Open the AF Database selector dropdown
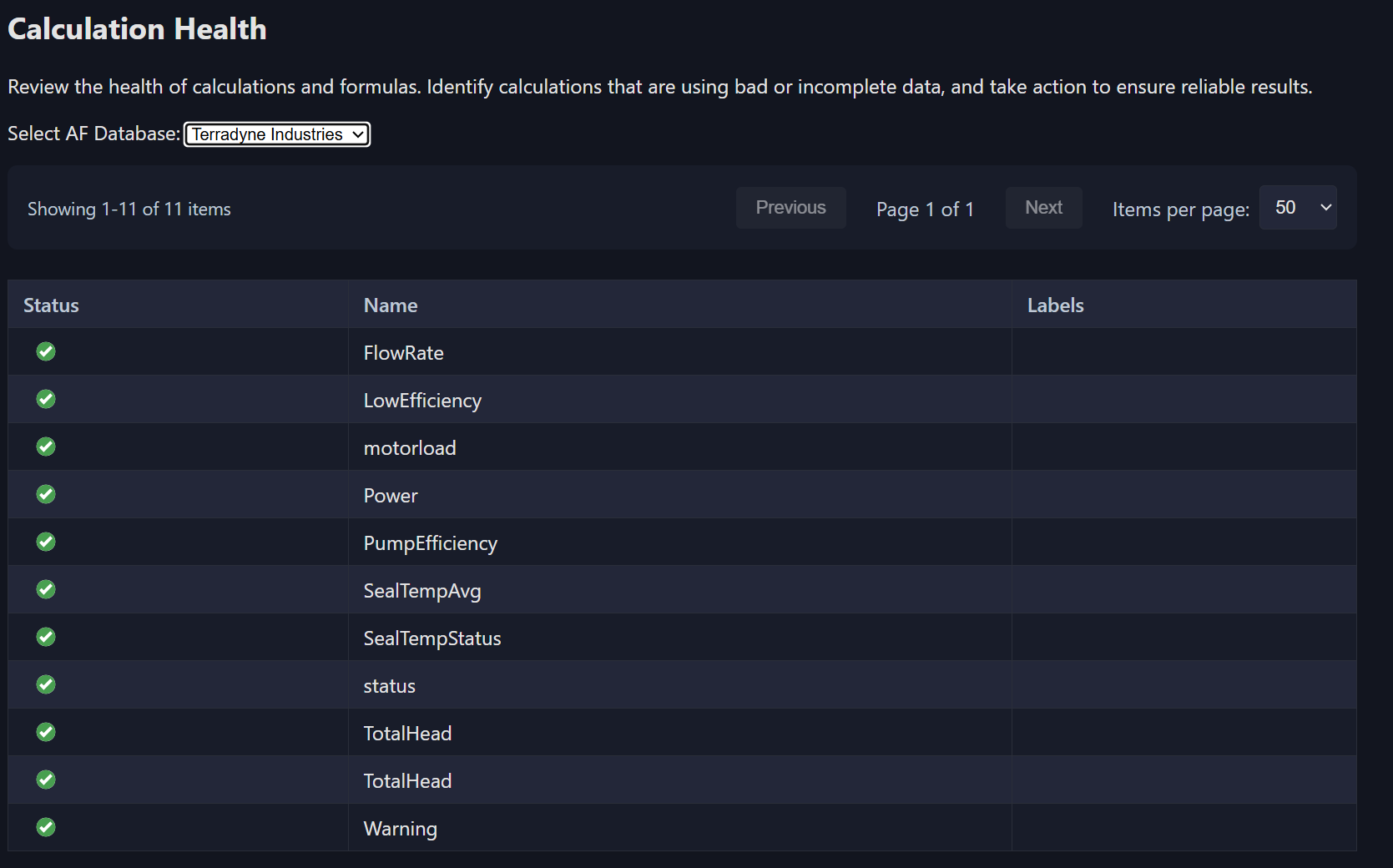 [x=276, y=134]
